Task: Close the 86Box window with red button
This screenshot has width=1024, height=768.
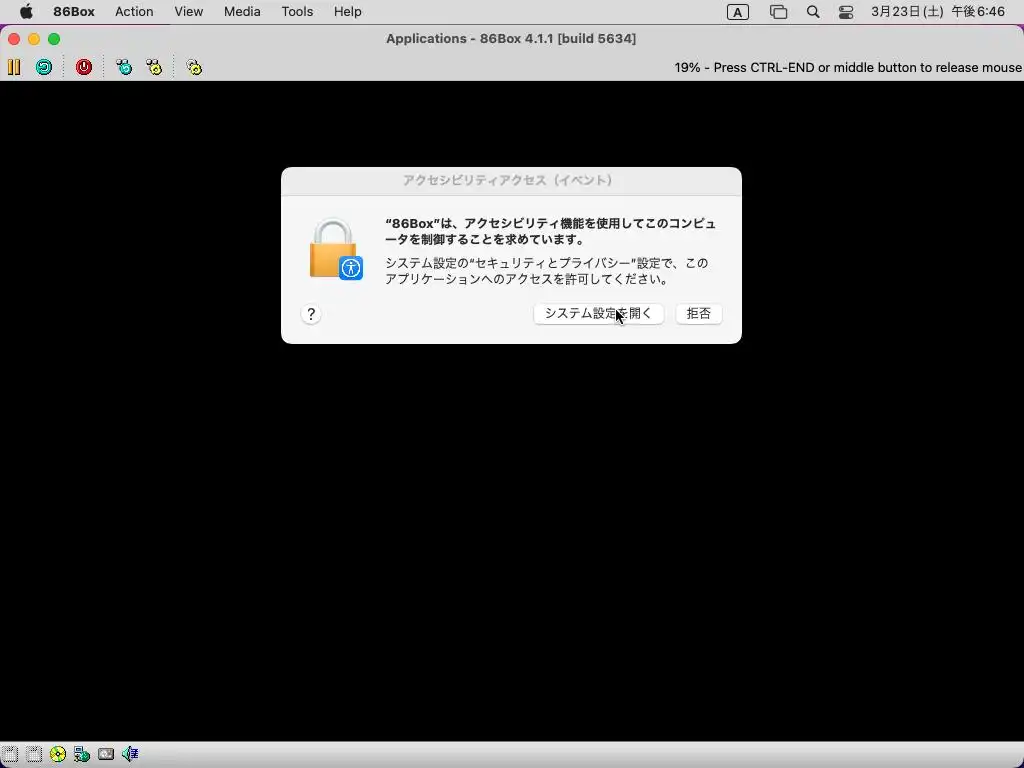Action: click(x=14, y=39)
